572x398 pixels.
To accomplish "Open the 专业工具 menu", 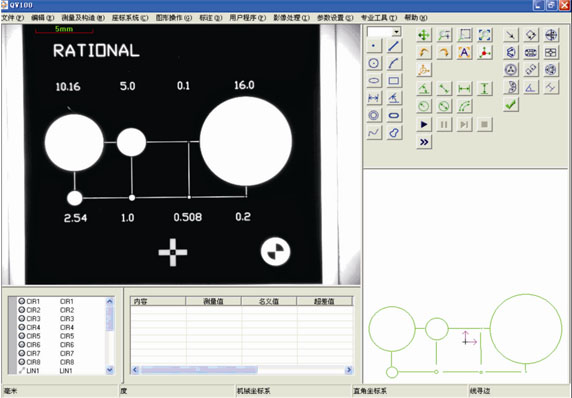I will pyautogui.click(x=379, y=18).
